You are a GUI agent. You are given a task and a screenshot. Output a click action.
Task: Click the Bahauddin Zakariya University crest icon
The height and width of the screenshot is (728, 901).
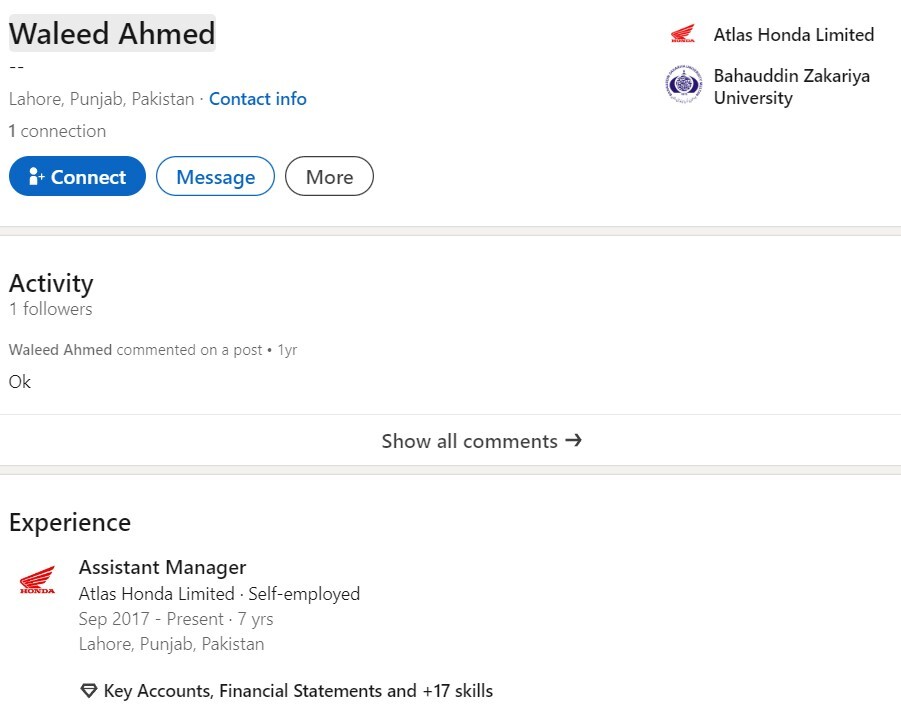pos(683,84)
